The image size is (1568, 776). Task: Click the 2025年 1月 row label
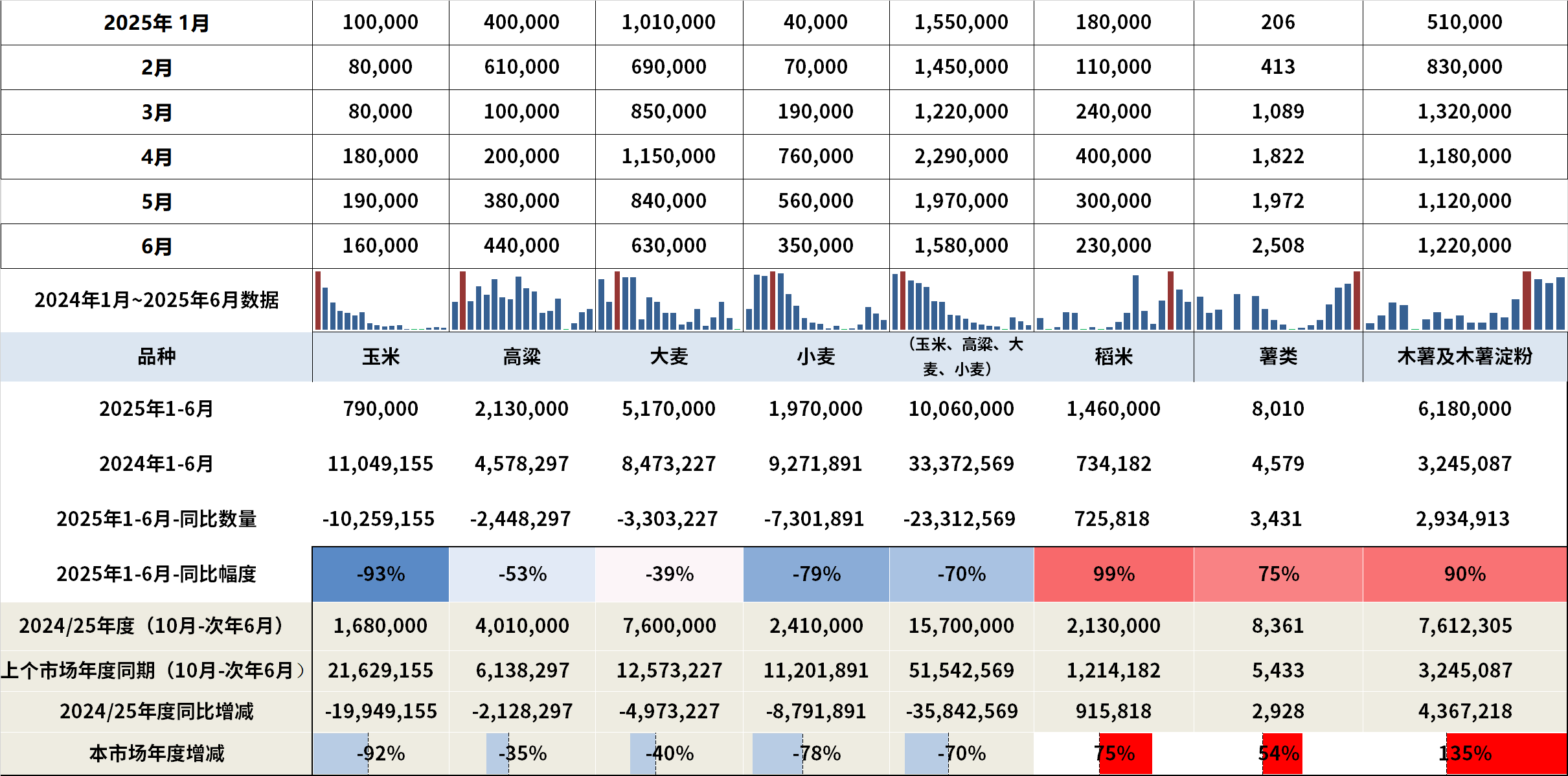[x=156, y=23]
